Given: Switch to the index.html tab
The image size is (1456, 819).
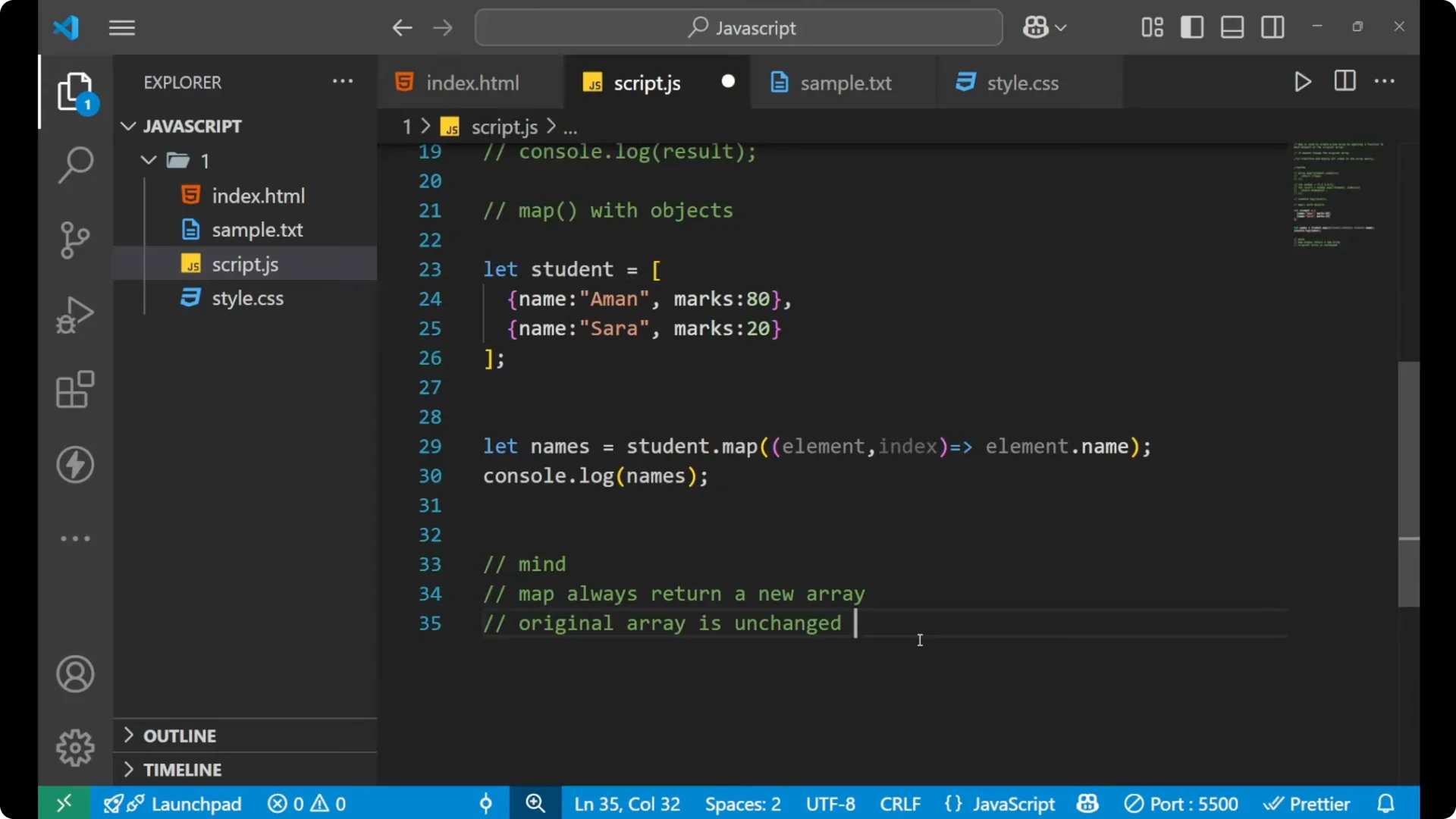Looking at the screenshot, I should [x=470, y=82].
